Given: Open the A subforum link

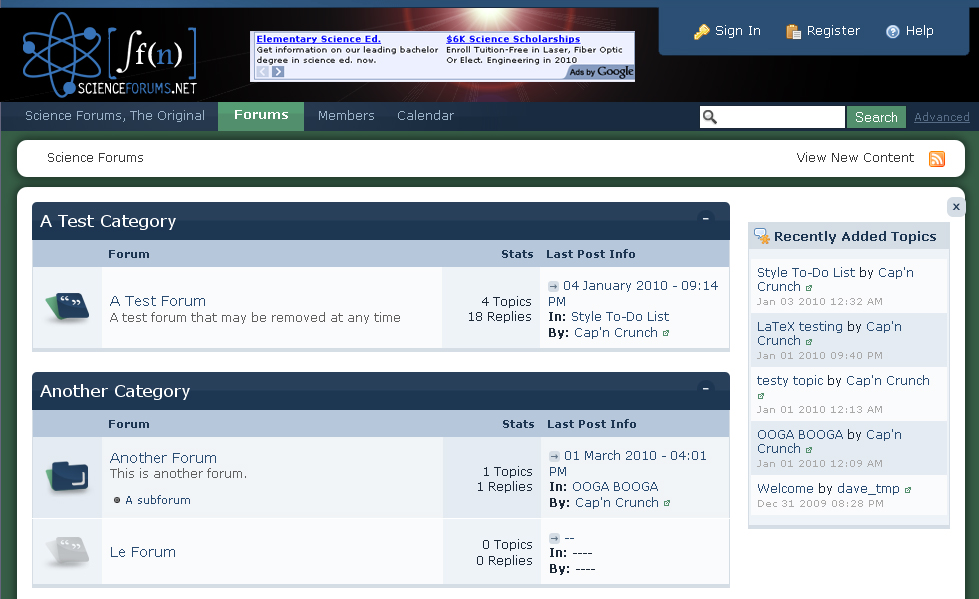Looking at the screenshot, I should click(x=157, y=500).
